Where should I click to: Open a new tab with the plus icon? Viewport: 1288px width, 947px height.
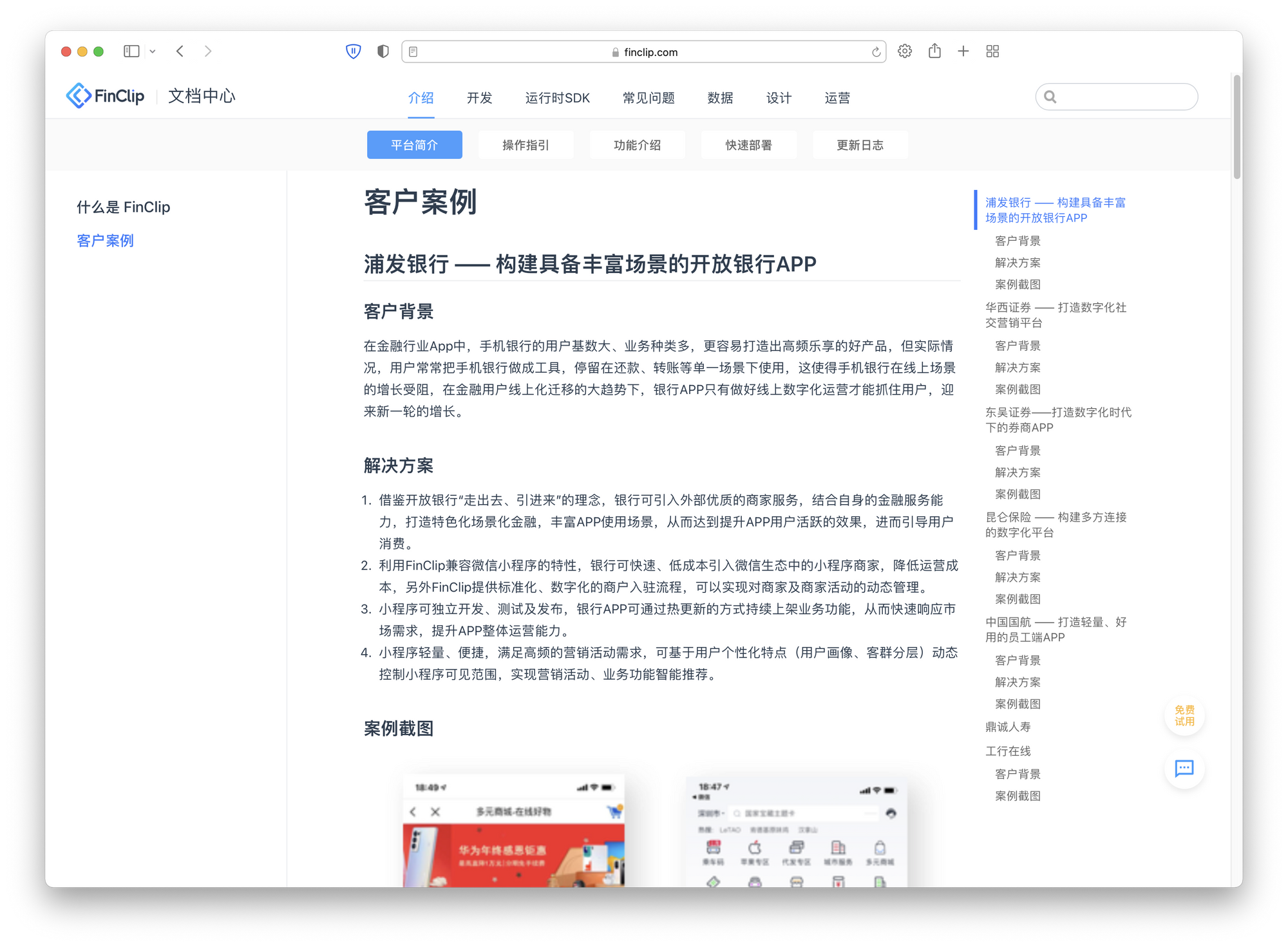pyautogui.click(x=963, y=52)
